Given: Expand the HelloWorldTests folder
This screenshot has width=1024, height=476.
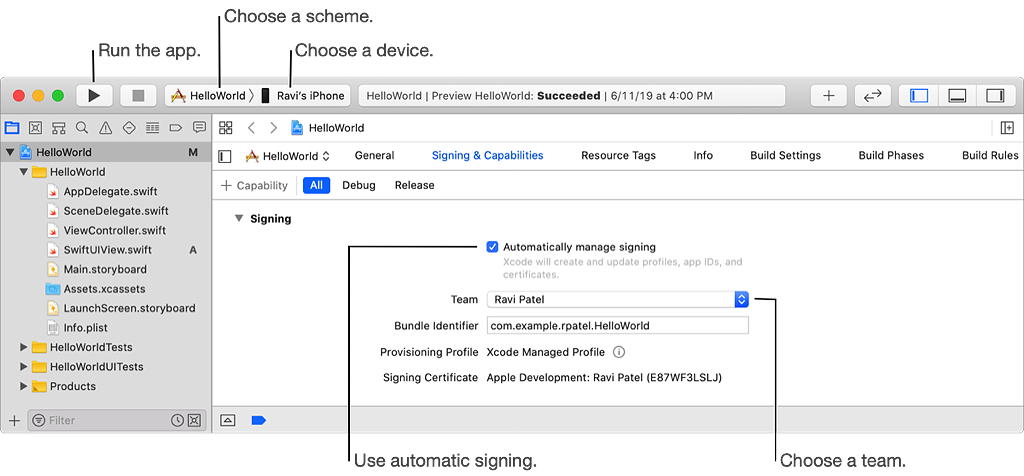Looking at the screenshot, I should click(x=24, y=347).
